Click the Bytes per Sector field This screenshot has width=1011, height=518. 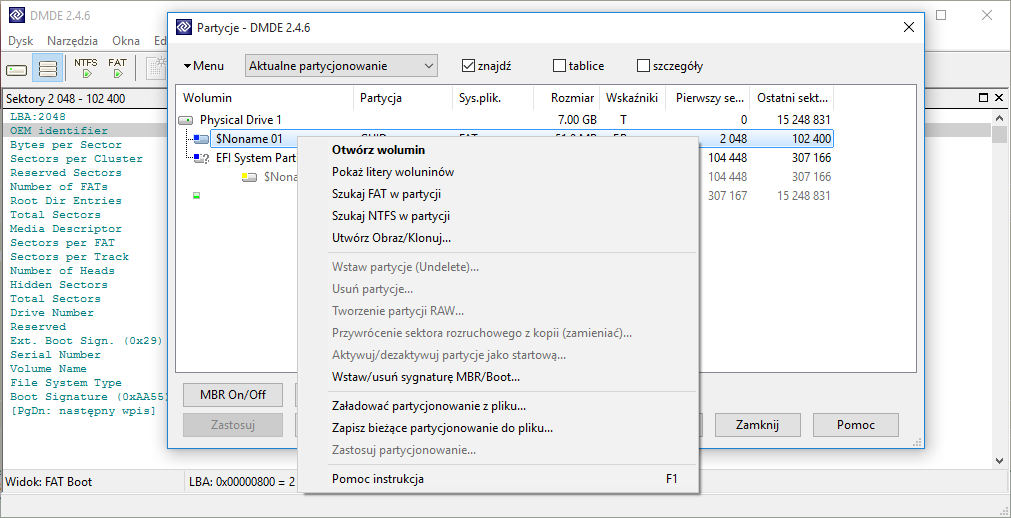pos(66,144)
